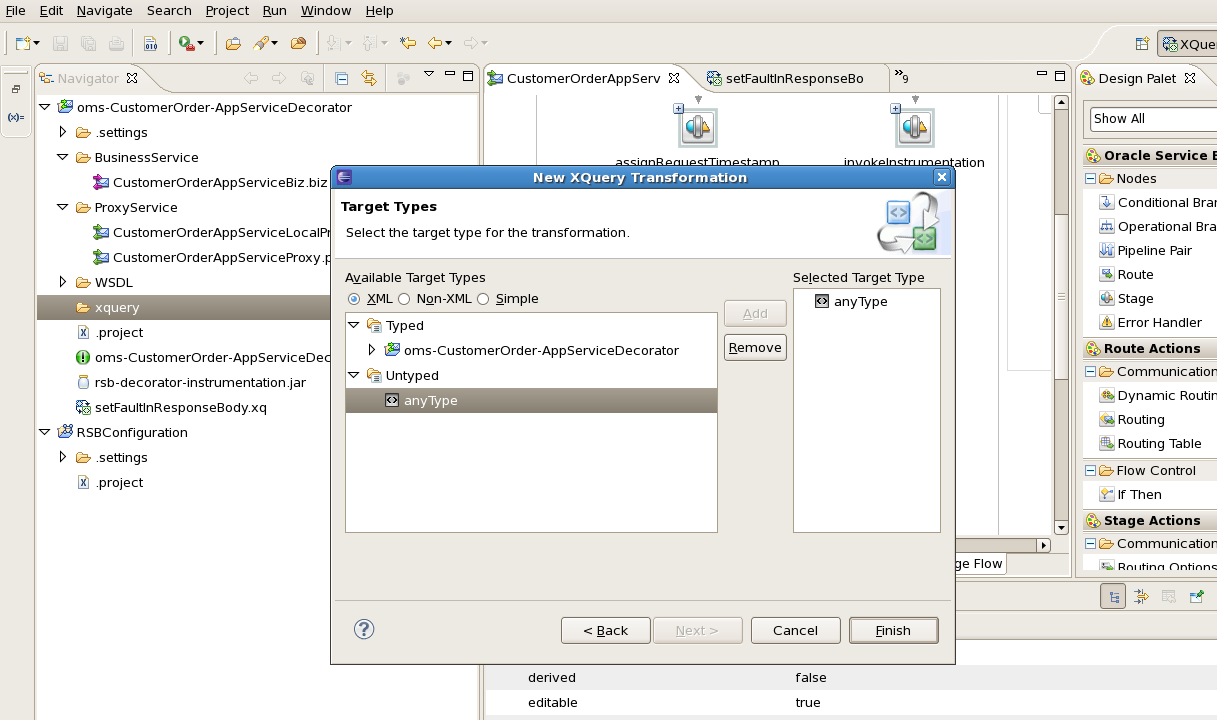Select the XML radio button
The height and width of the screenshot is (720, 1217).
[354, 299]
